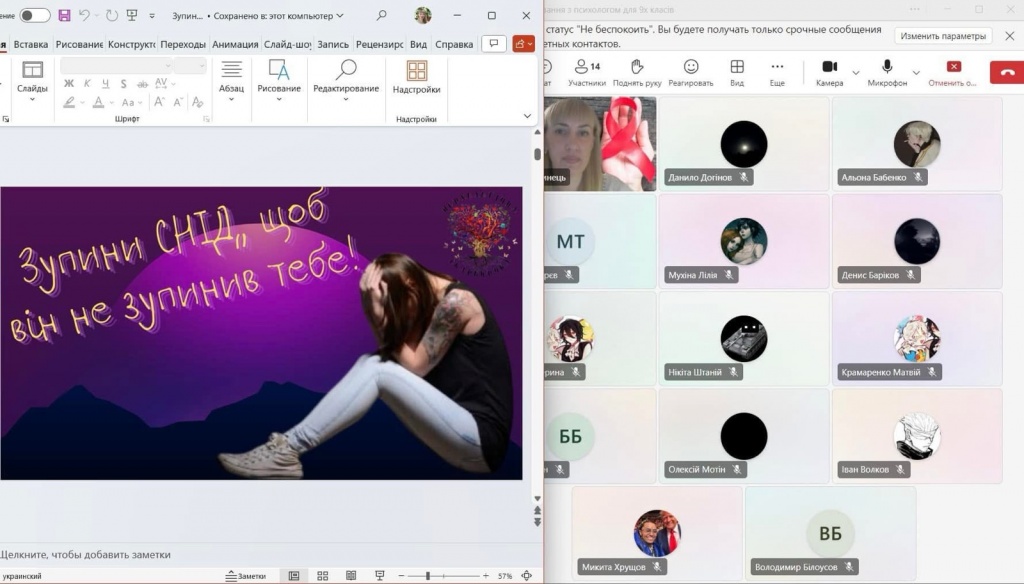The height and width of the screenshot is (584, 1024).
Task: Open the Add-ins (Надстройки) button
Action: (416, 78)
